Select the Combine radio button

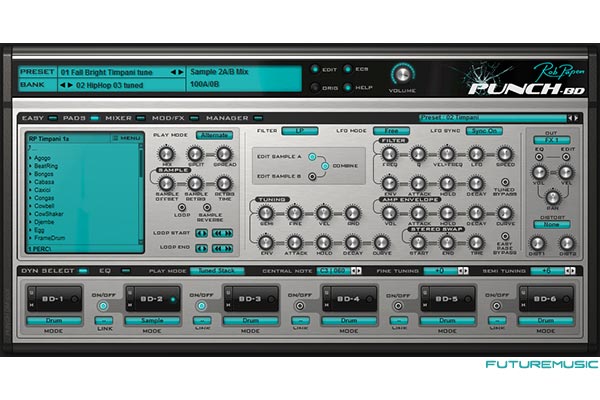325,166
